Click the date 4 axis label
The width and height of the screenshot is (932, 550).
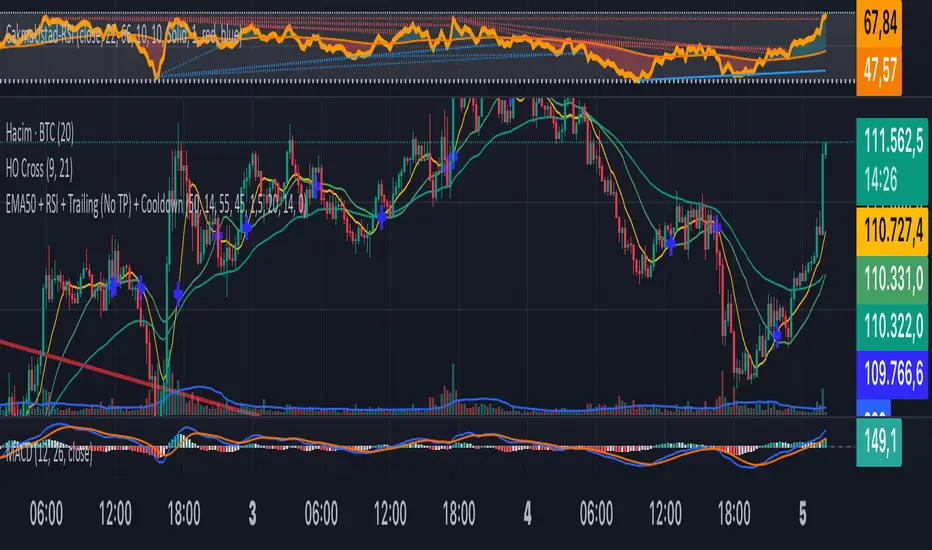(528, 513)
